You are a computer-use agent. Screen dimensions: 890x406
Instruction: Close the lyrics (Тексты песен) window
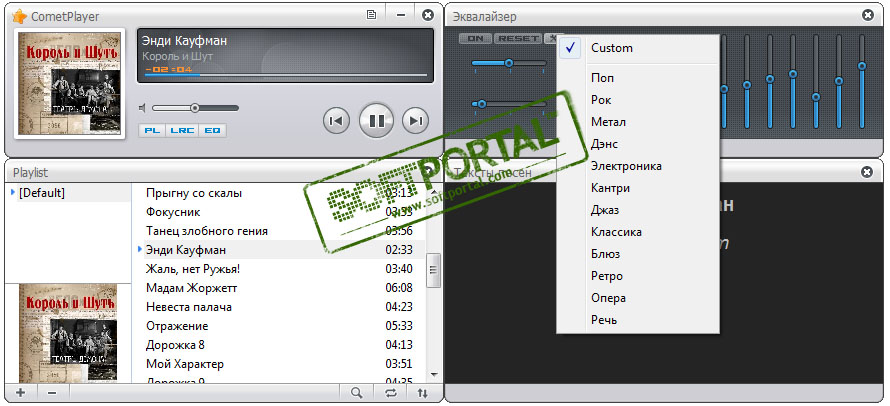pyautogui.click(x=867, y=171)
